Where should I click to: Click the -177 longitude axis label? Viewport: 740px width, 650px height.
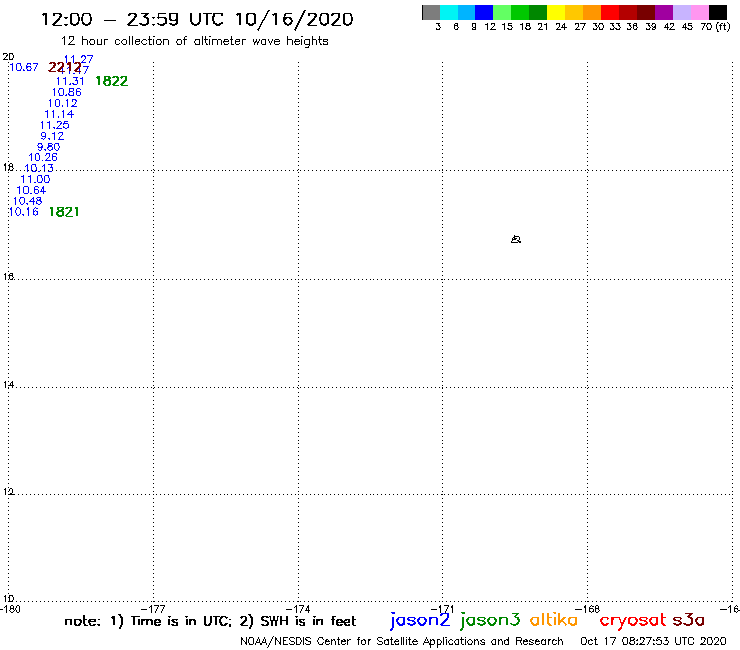pyautogui.click(x=154, y=609)
